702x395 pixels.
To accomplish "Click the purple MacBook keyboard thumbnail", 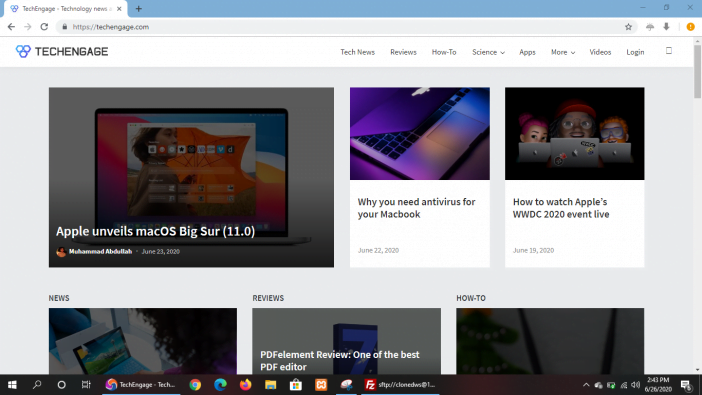I will (x=419, y=133).
